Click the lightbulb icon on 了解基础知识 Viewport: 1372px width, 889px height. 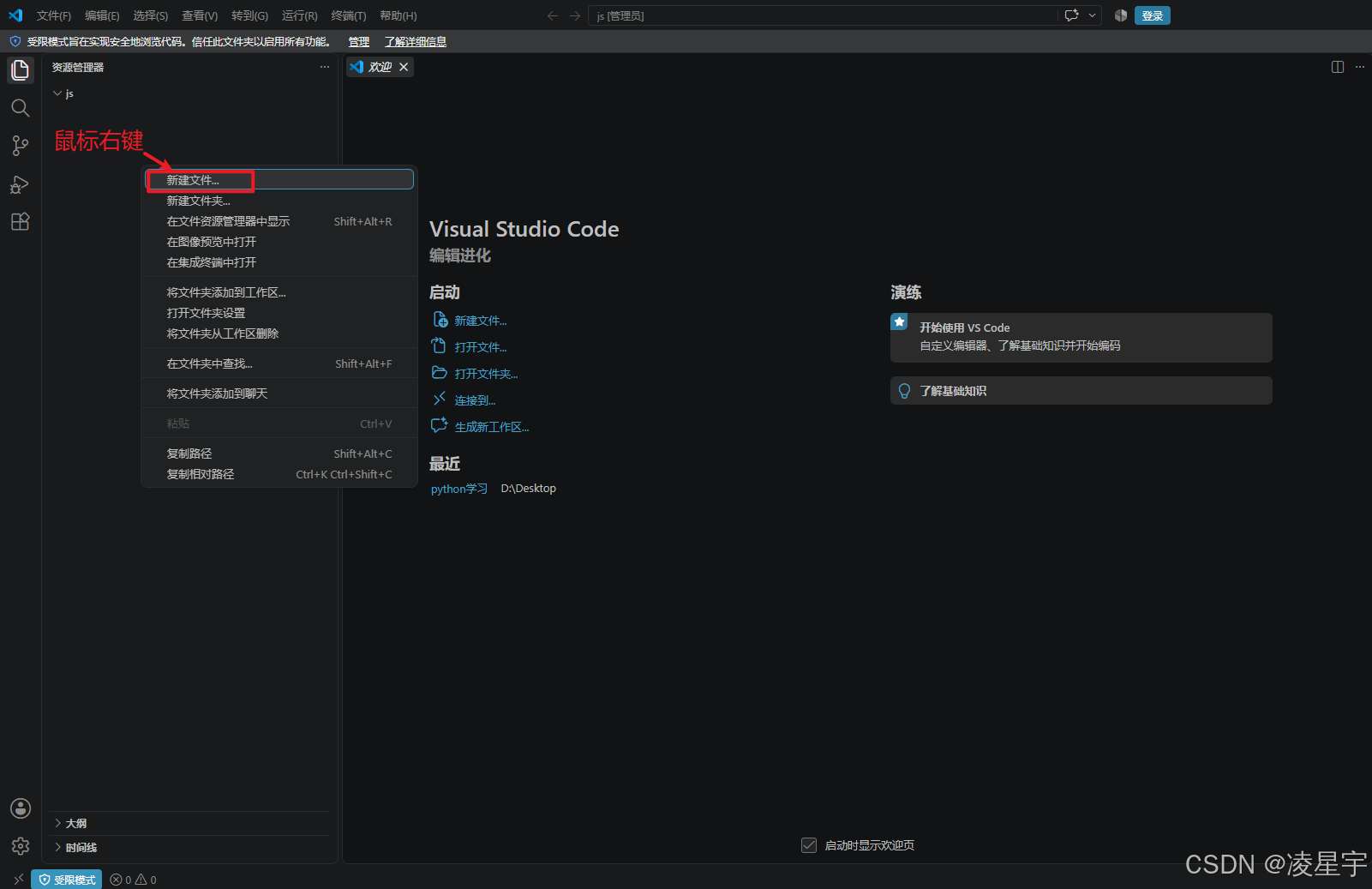[904, 391]
